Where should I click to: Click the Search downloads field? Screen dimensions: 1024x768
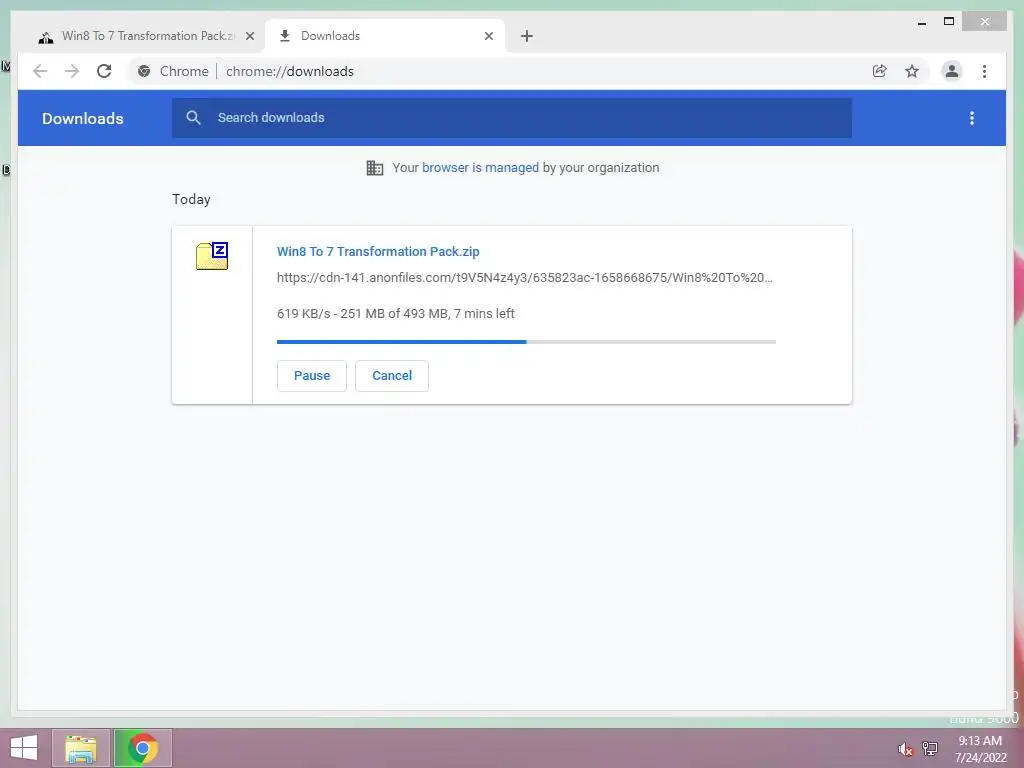click(511, 118)
